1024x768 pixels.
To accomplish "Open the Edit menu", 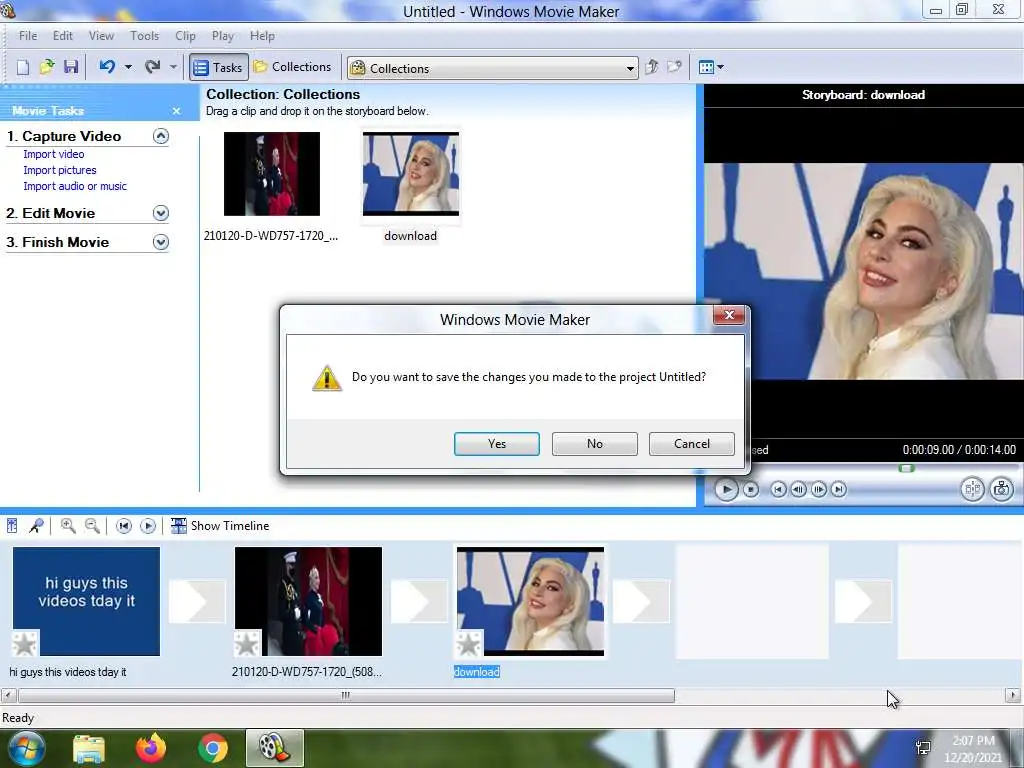I will click(63, 36).
